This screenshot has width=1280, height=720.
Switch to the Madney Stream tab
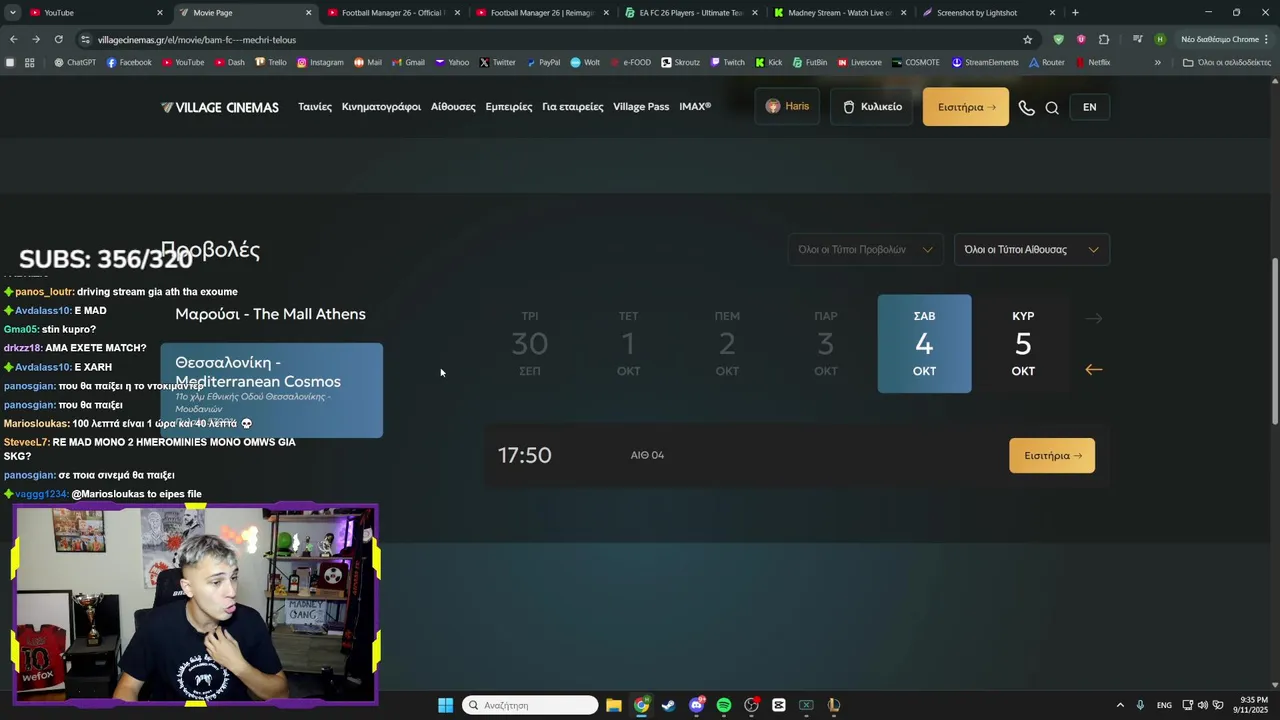point(841,12)
